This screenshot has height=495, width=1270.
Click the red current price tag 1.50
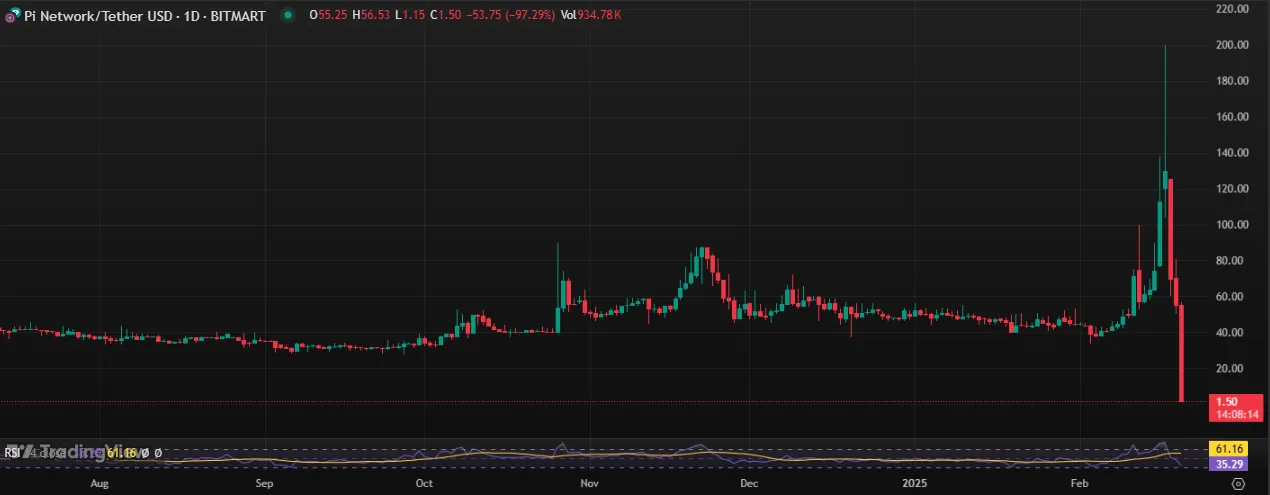tap(1226, 401)
